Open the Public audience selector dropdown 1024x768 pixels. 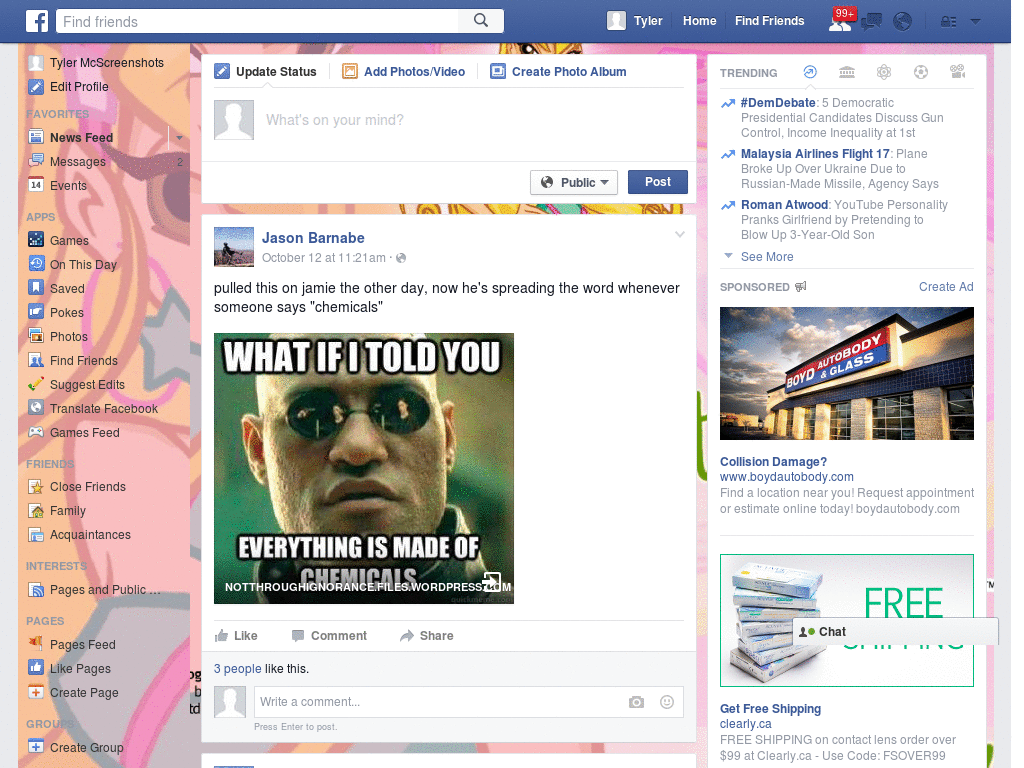(x=574, y=182)
